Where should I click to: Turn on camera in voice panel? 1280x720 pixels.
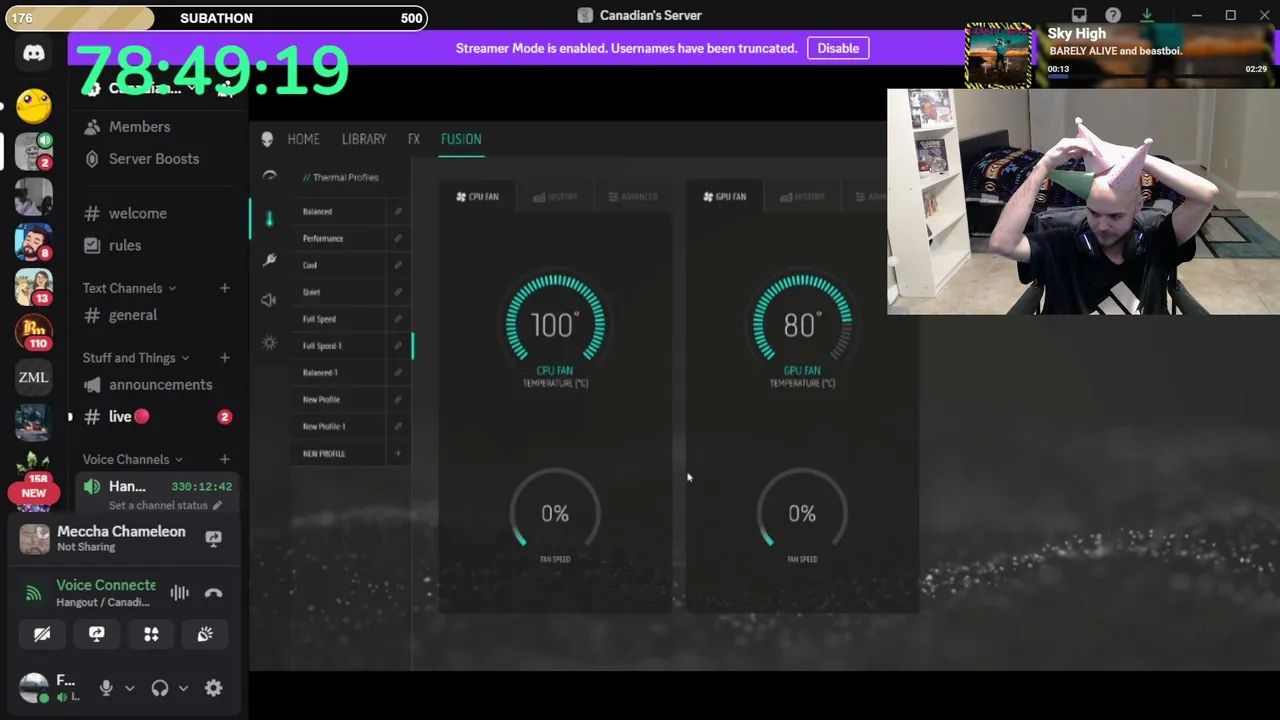point(42,634)
